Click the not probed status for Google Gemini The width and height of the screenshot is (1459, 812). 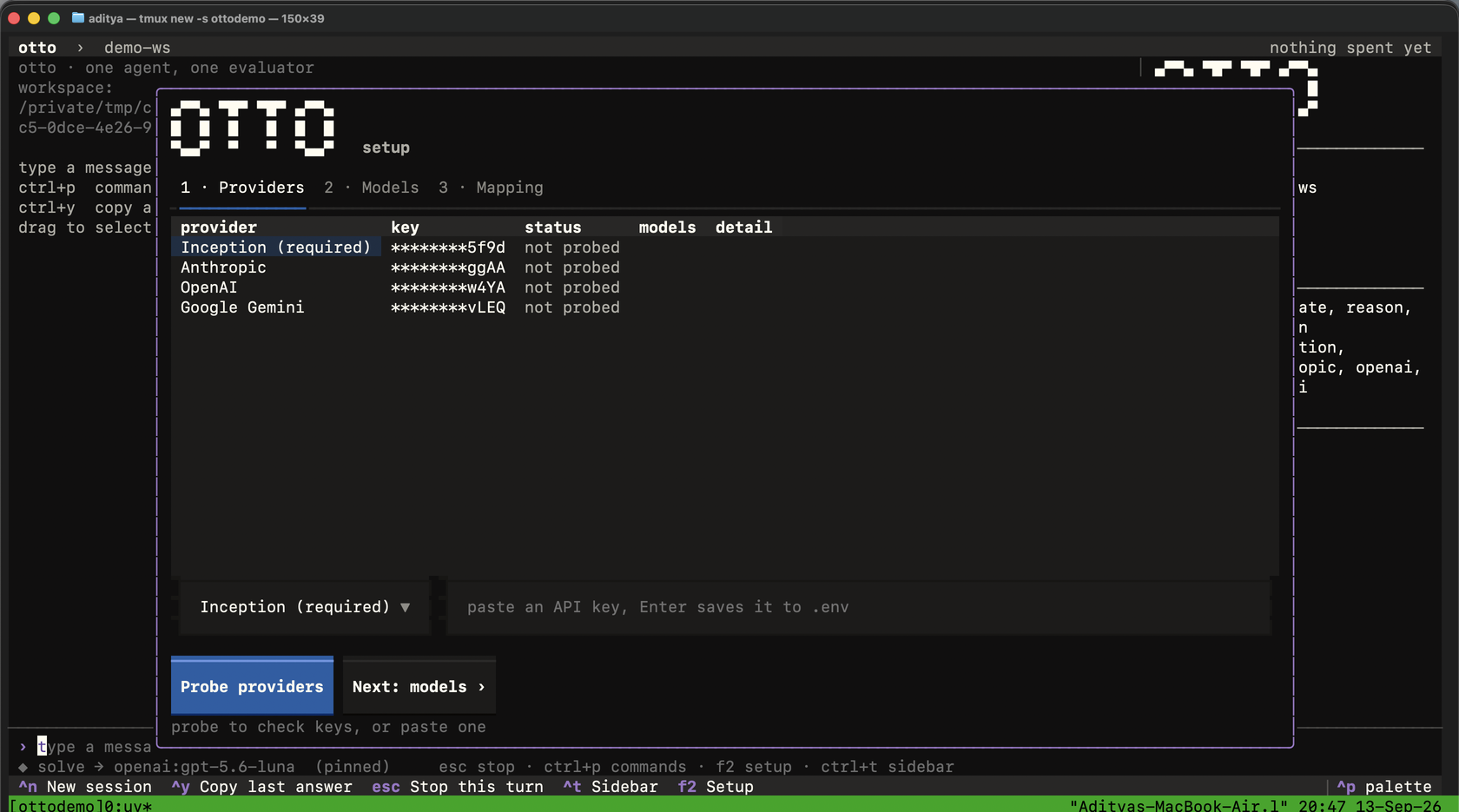[572, 307]
